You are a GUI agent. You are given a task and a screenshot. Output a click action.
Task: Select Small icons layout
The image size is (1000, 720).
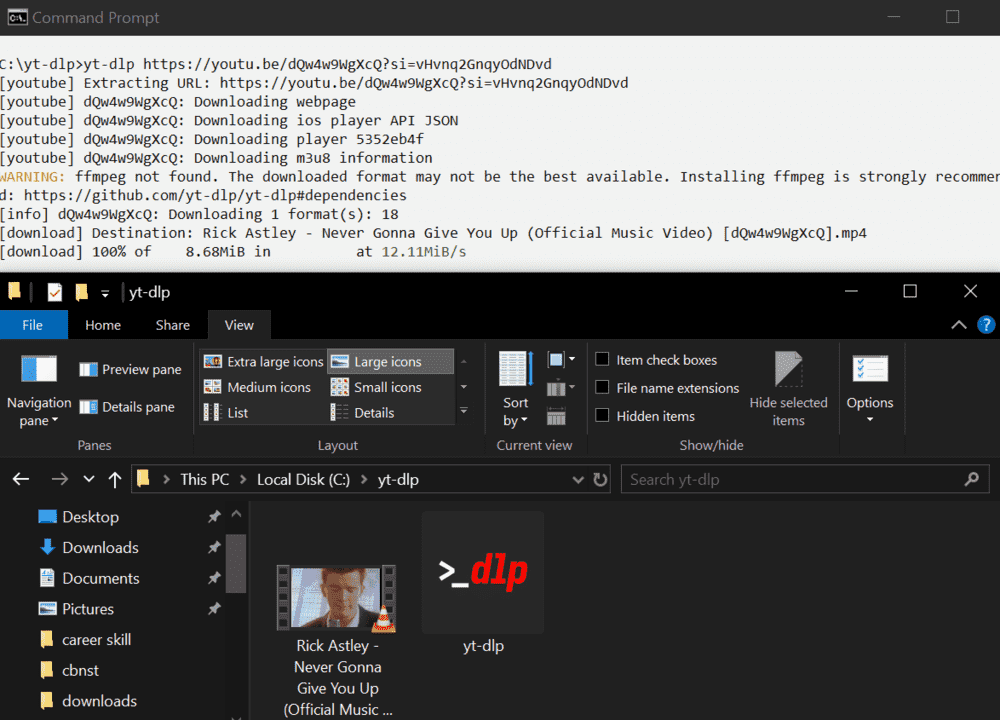click(376, 387)
